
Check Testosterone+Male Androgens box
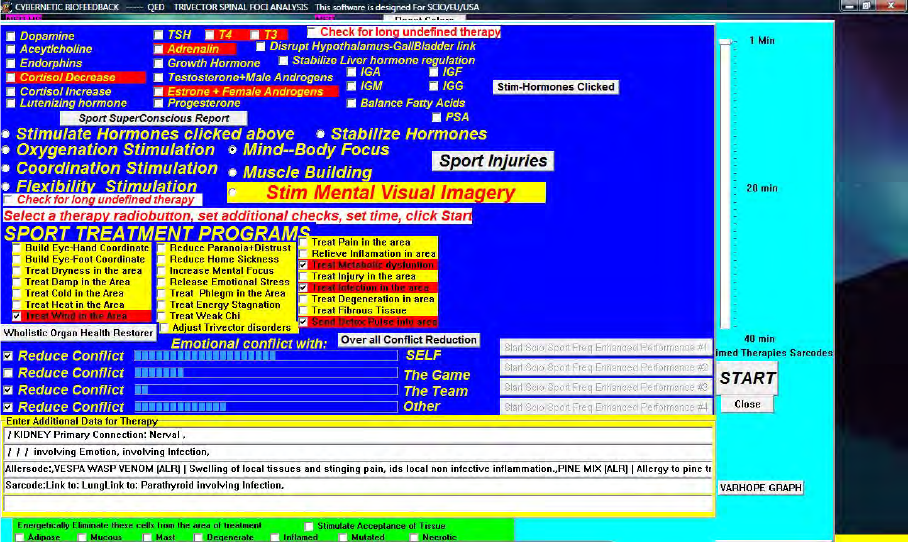[x=158, y=78]
